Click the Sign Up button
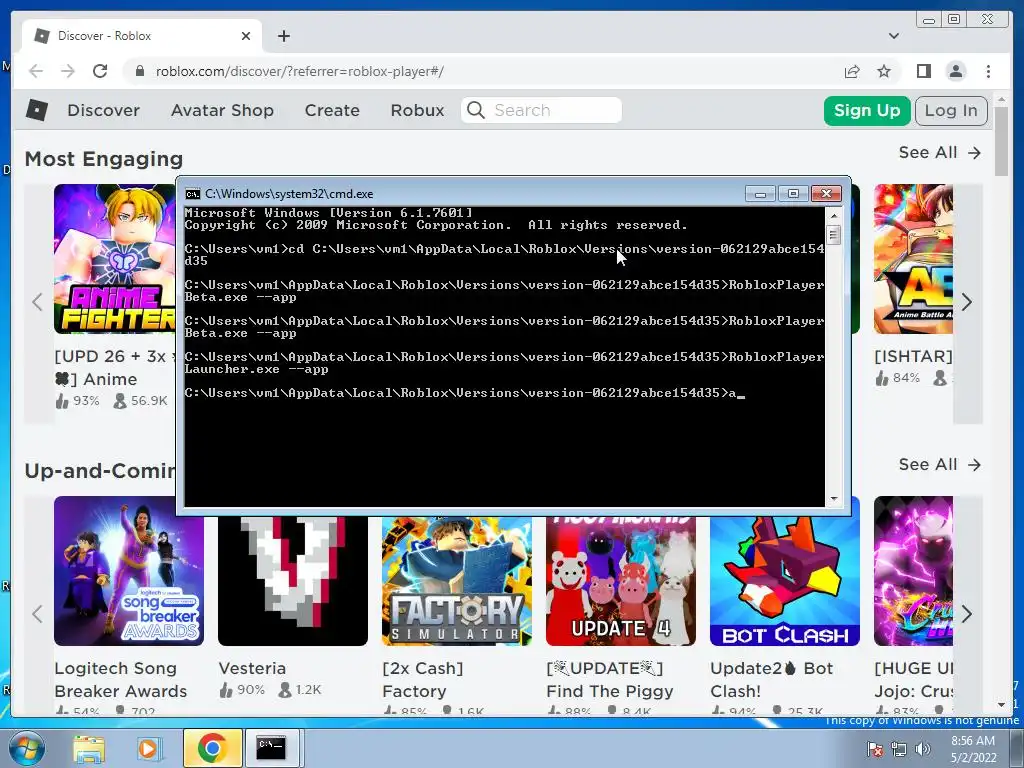The width and height of the screenshot is (1024, 768). coord(867,110)
